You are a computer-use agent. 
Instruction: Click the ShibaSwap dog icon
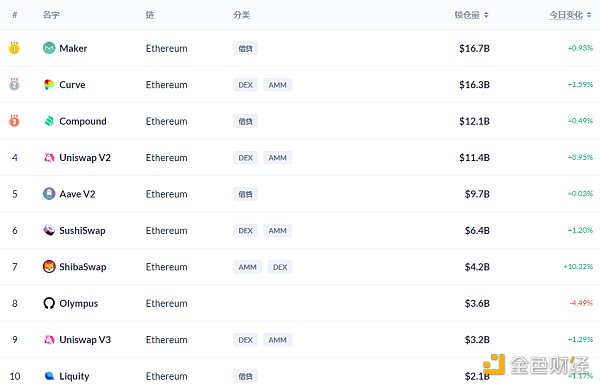pos(49,267)
